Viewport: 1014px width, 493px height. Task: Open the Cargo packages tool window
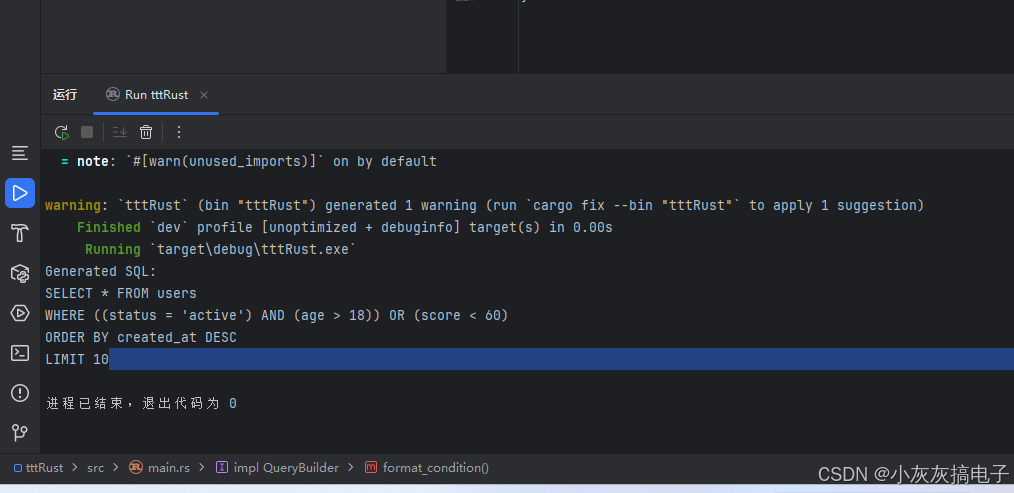20,273
